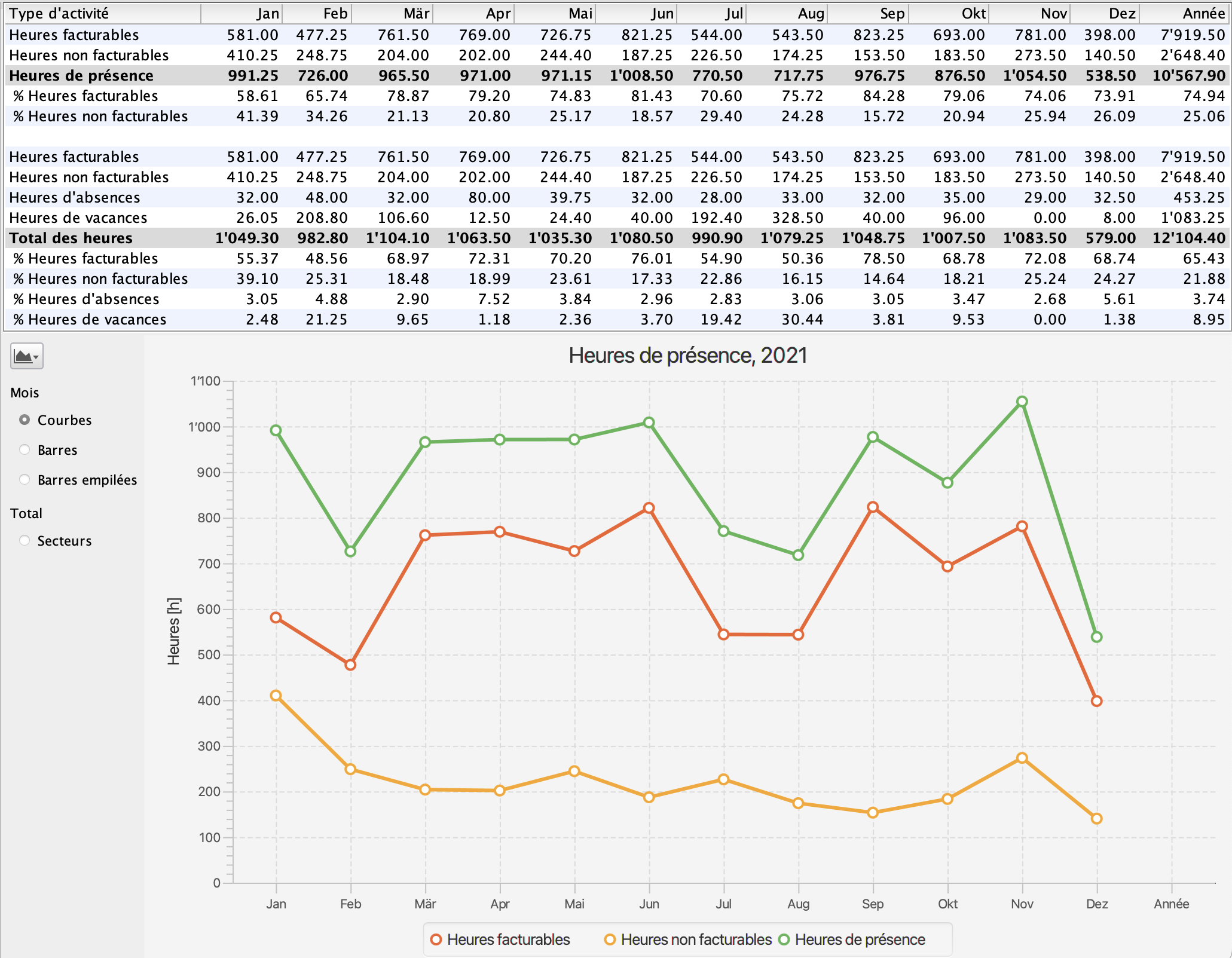Click the Mär column header
Viewport: 1232px width, 958px height.
click(392, 13)
